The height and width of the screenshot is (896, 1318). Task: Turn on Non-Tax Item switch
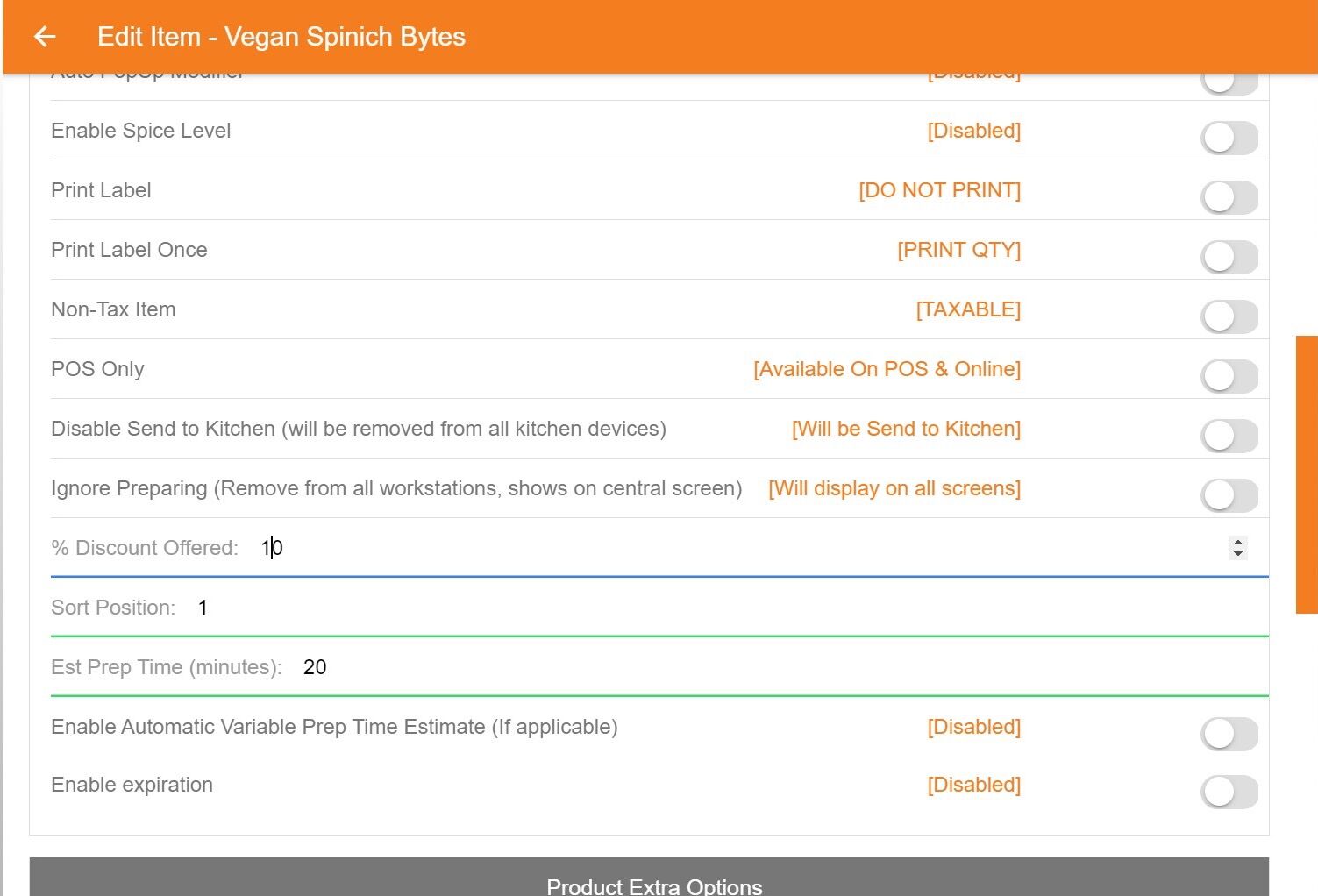(1229, 316)
